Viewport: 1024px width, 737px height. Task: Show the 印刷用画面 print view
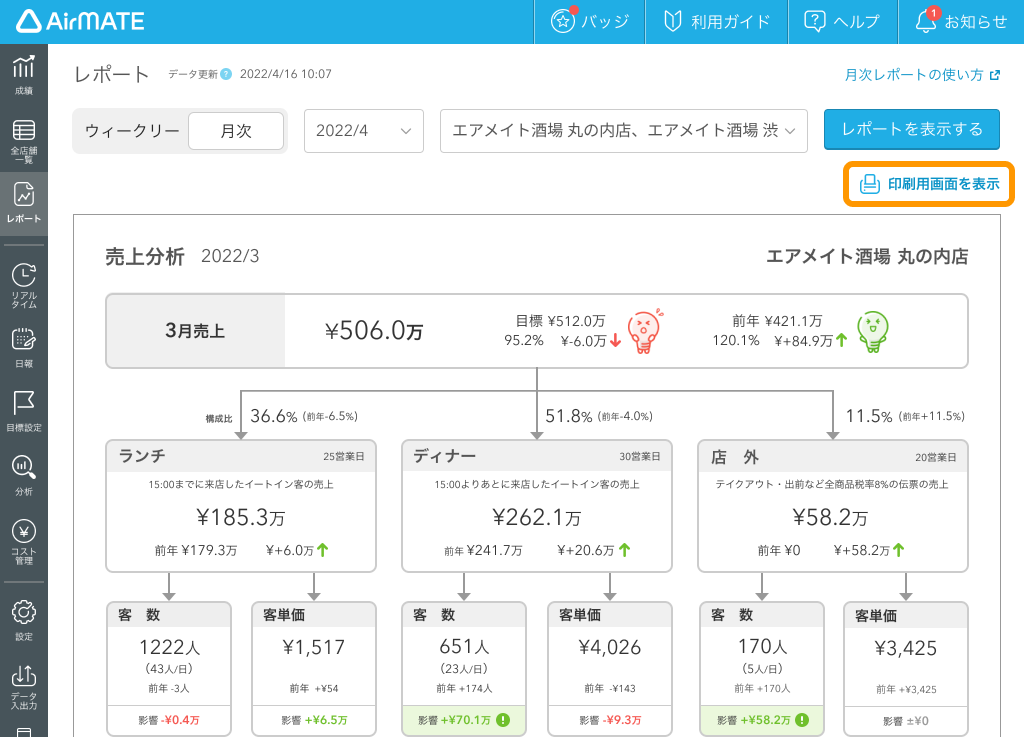(x=927, y=184)
